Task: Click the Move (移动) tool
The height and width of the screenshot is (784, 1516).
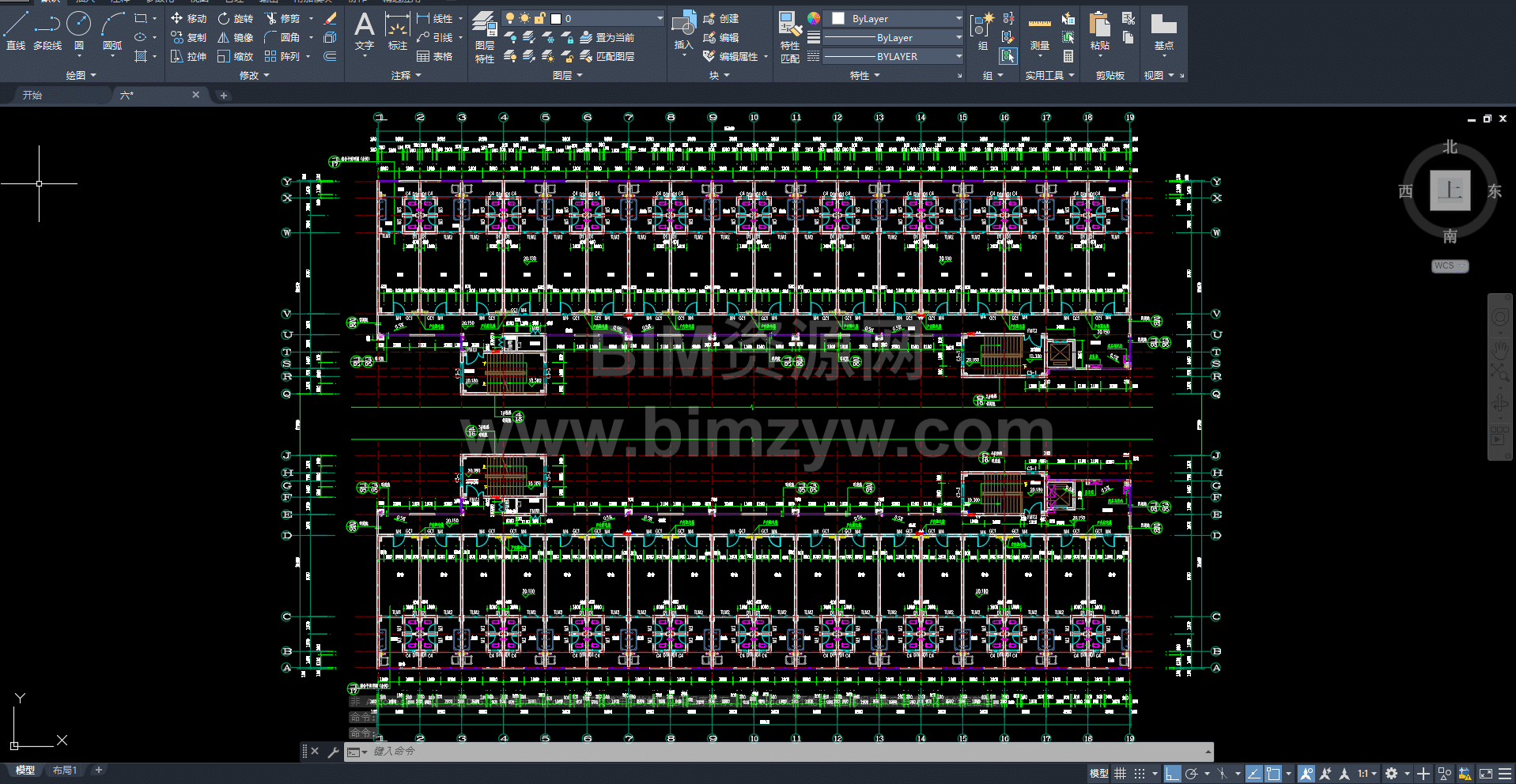Action: (x=188, y=18)
